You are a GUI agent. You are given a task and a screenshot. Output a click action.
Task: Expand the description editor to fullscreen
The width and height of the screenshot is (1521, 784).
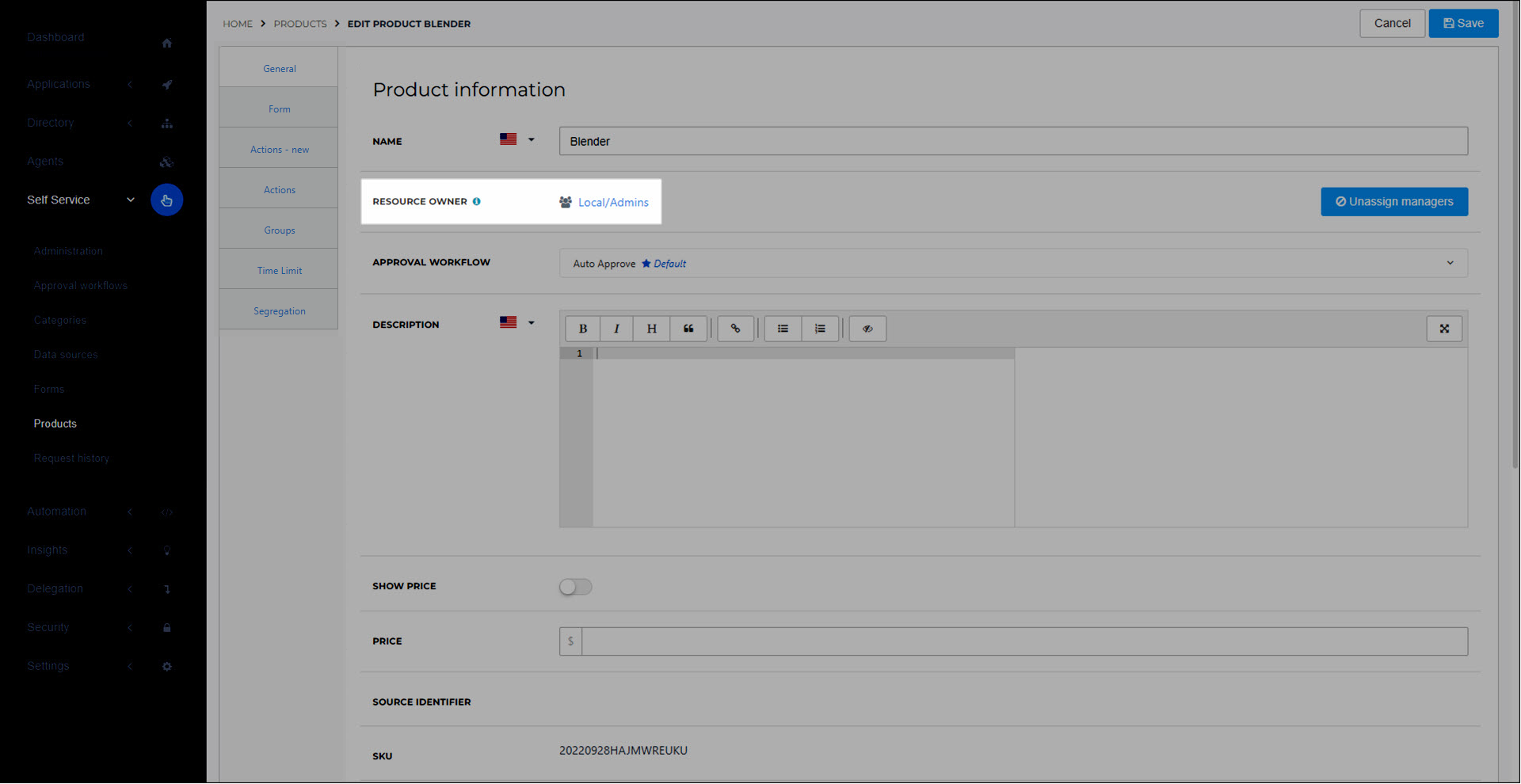[x=1444, y=328]
